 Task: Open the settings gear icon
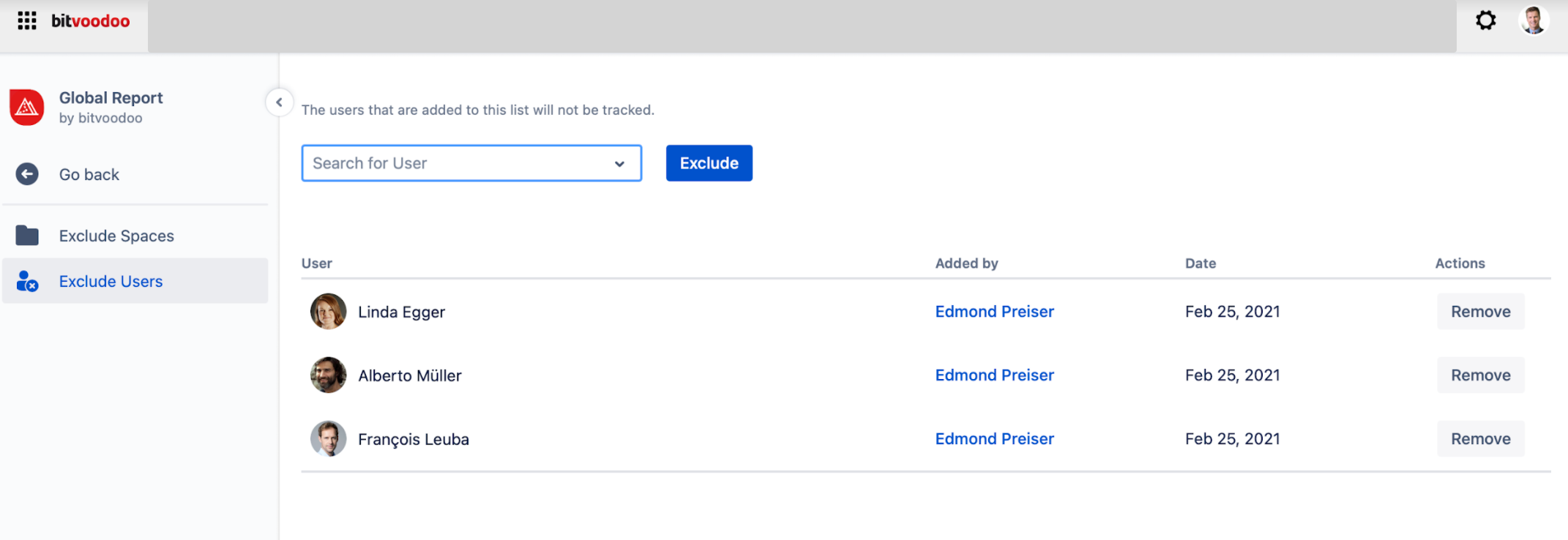pos(1485,20)
